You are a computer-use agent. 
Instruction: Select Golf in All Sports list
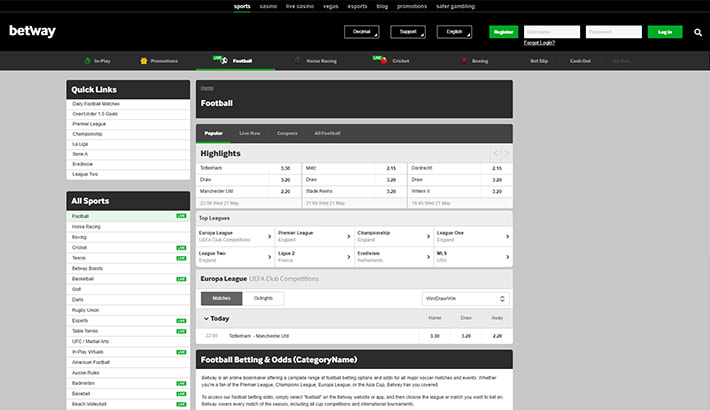[77, 289]
